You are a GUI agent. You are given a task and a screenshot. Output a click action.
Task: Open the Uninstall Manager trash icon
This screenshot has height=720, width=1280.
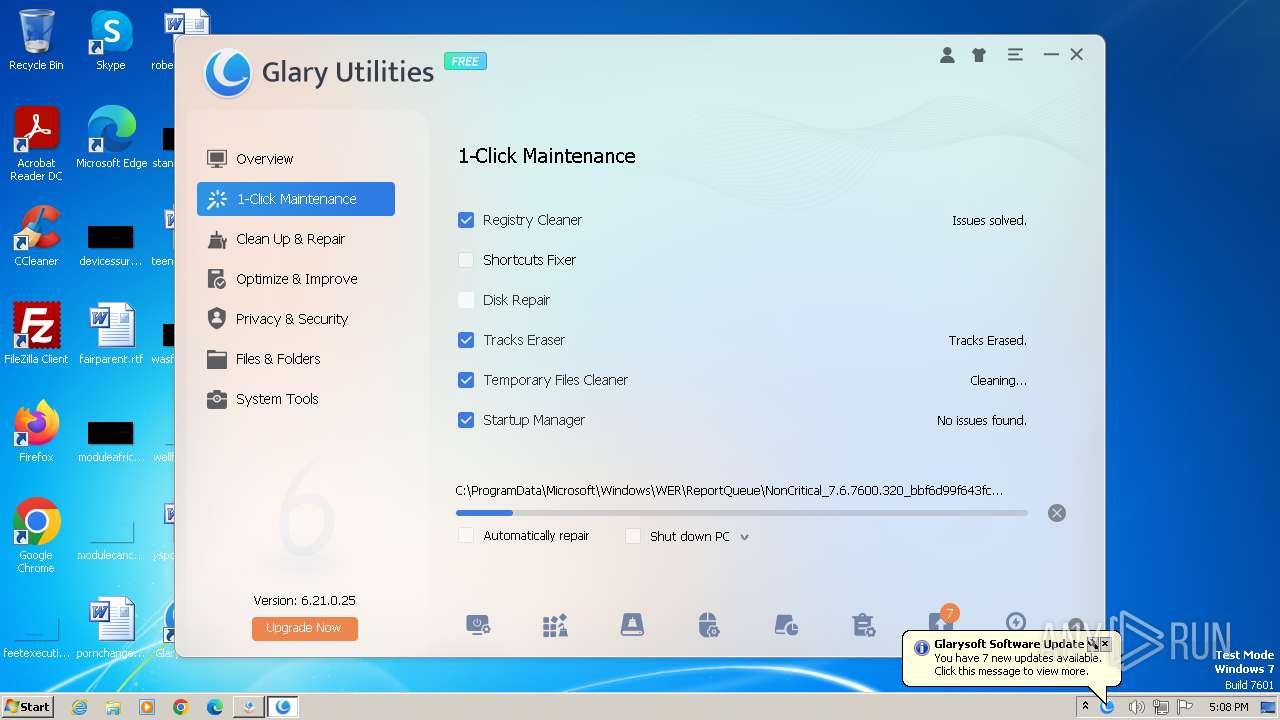pos(863,625)
